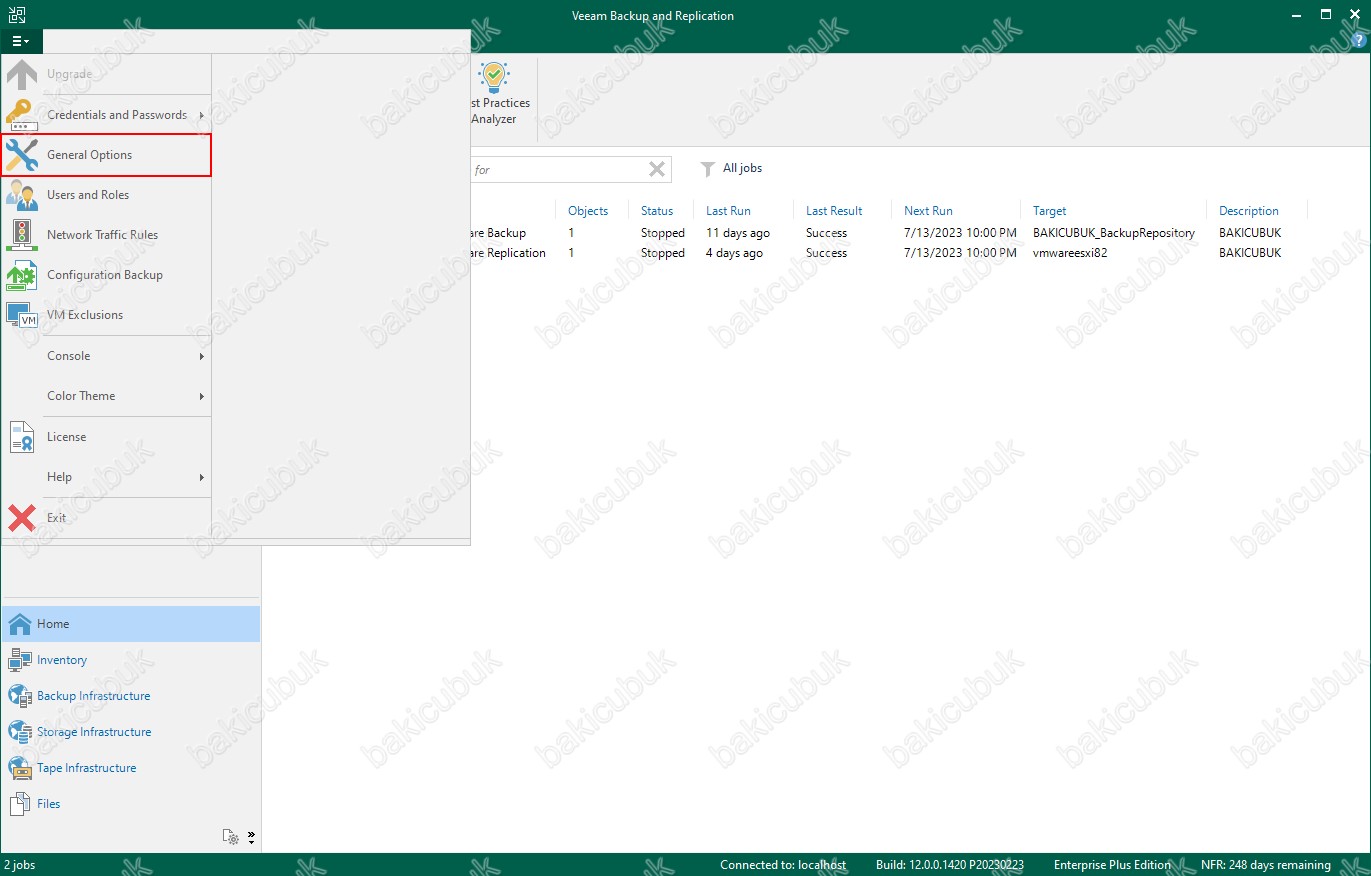Sort by Objects column header
The image size is (1371, 876).
click(588, 211)
